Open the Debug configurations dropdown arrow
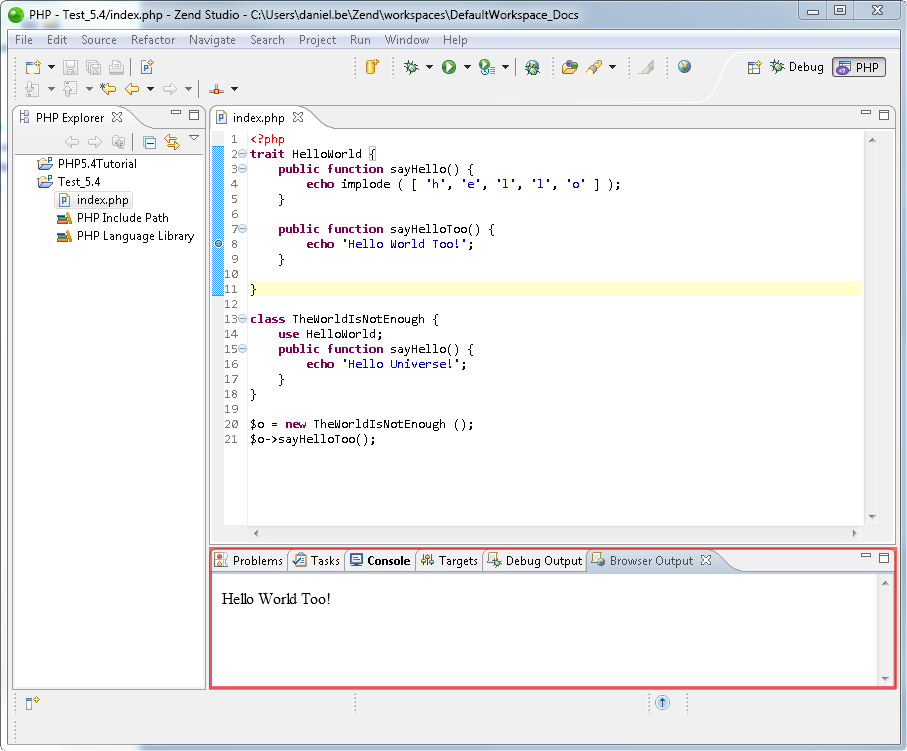This screenshot has width=907, height=751. (429, 67)
